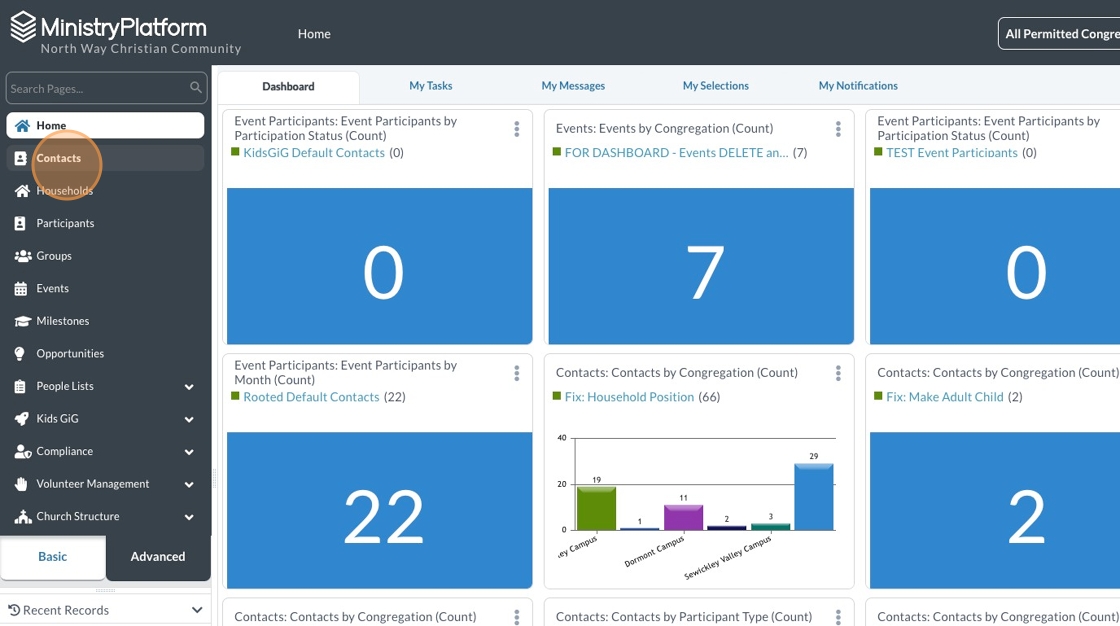Open the Fix: Make Adult Child link
This screenshot has height=626, width=1120.
(944, 397)
